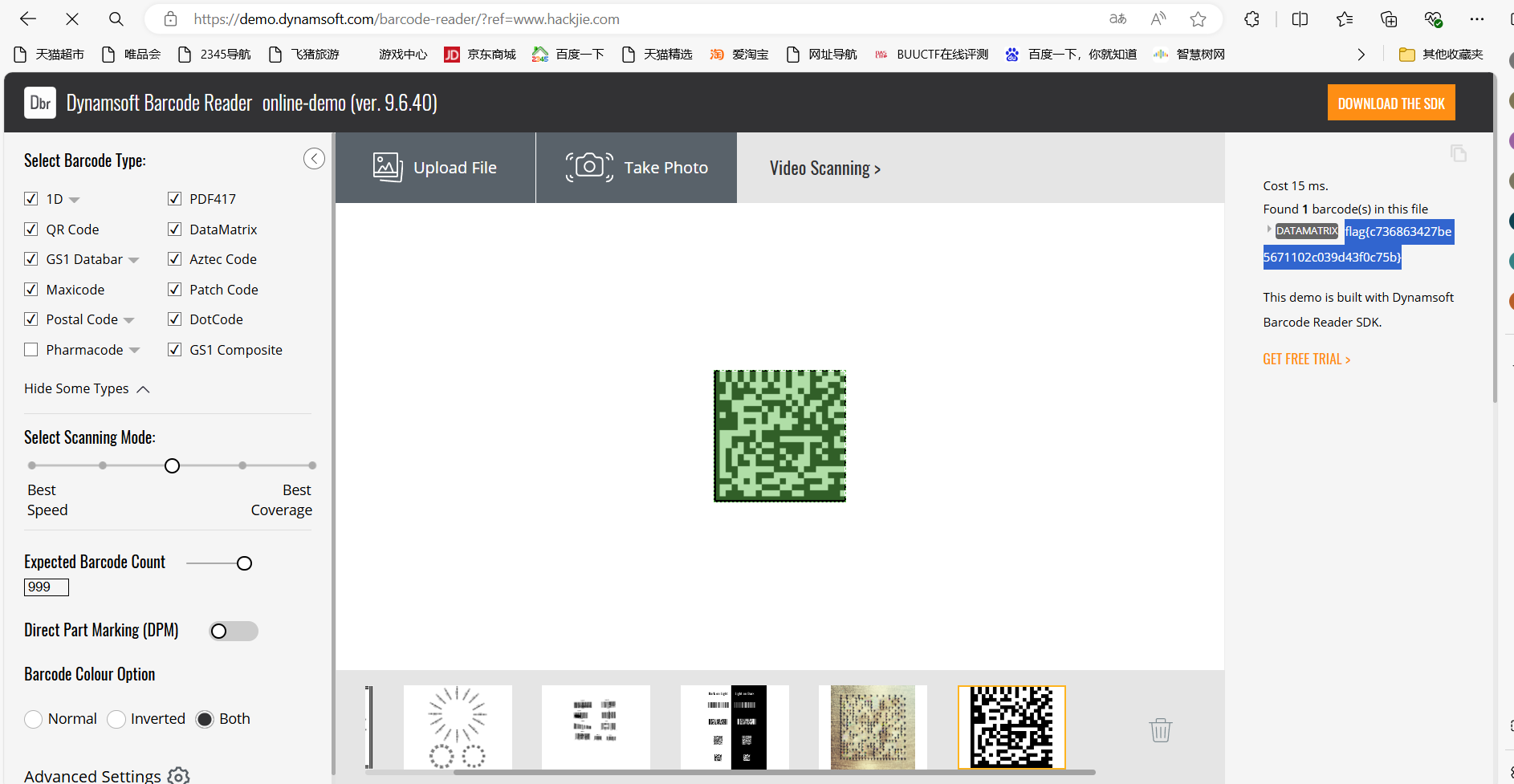Expand the DATAMATRIX result entry arrow
Viewport: 1514px width, 784px height.
1268,230
